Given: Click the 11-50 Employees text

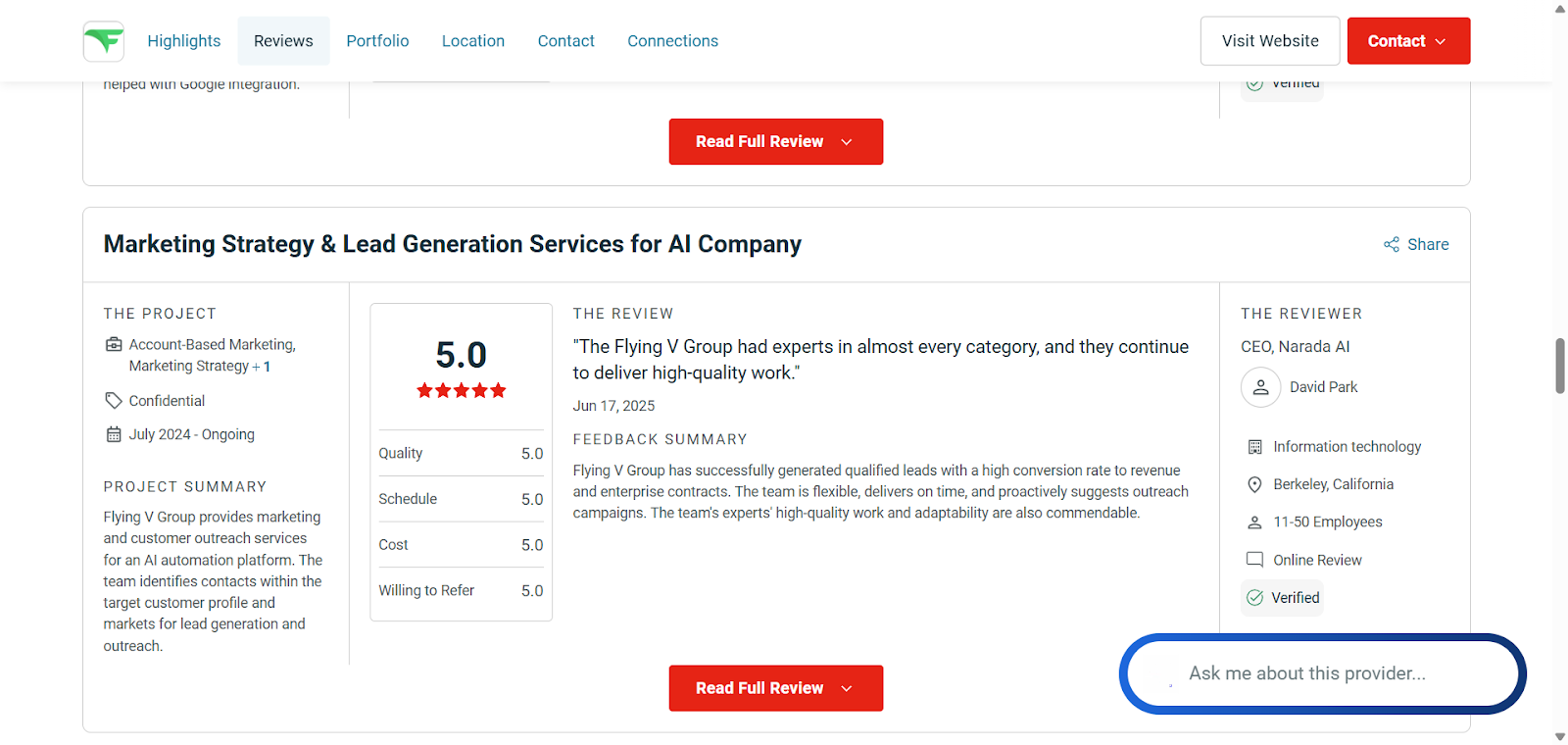Looking at the screenshot, I should tap(1328, 522).
